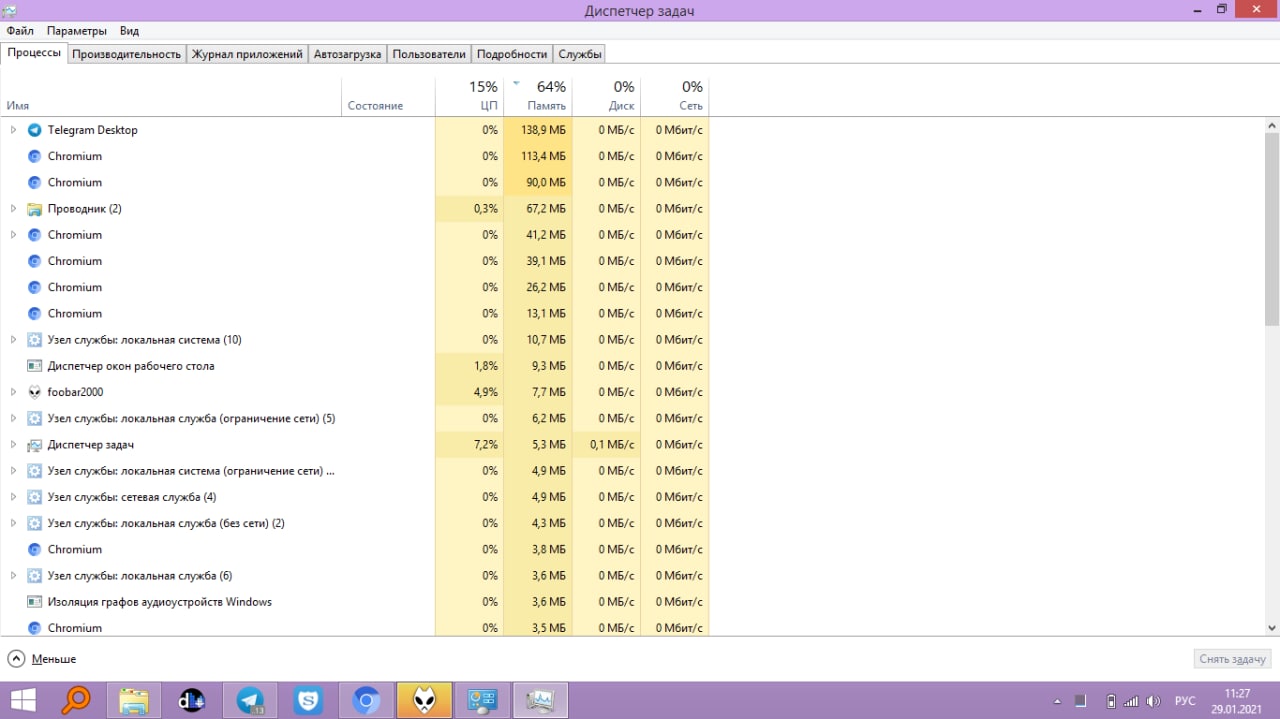
Task: Click the Task Manager taskbar icon
Action: coord(540,700)
